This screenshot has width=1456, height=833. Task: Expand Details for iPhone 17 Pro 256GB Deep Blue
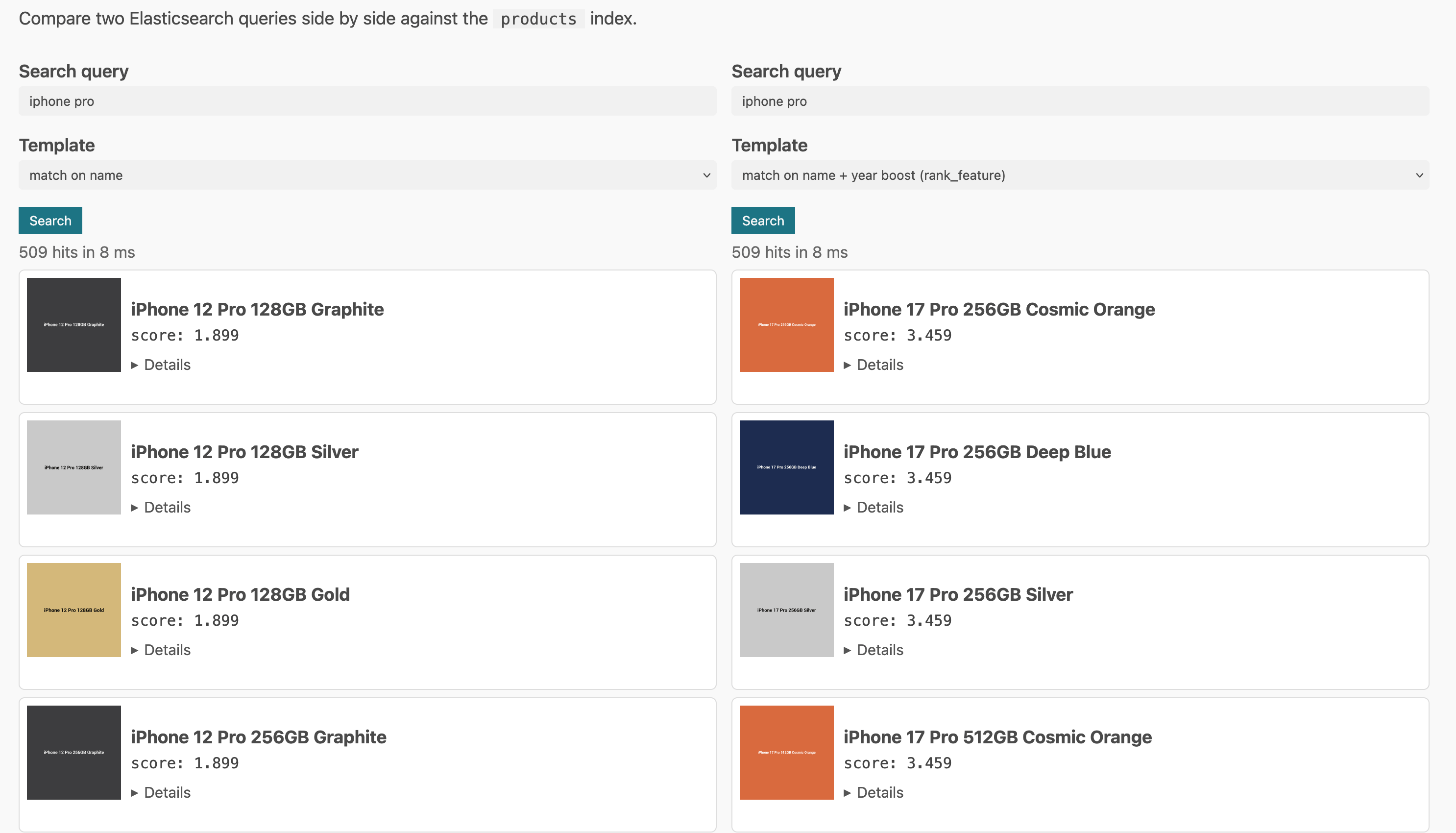(x=873, y=507)
